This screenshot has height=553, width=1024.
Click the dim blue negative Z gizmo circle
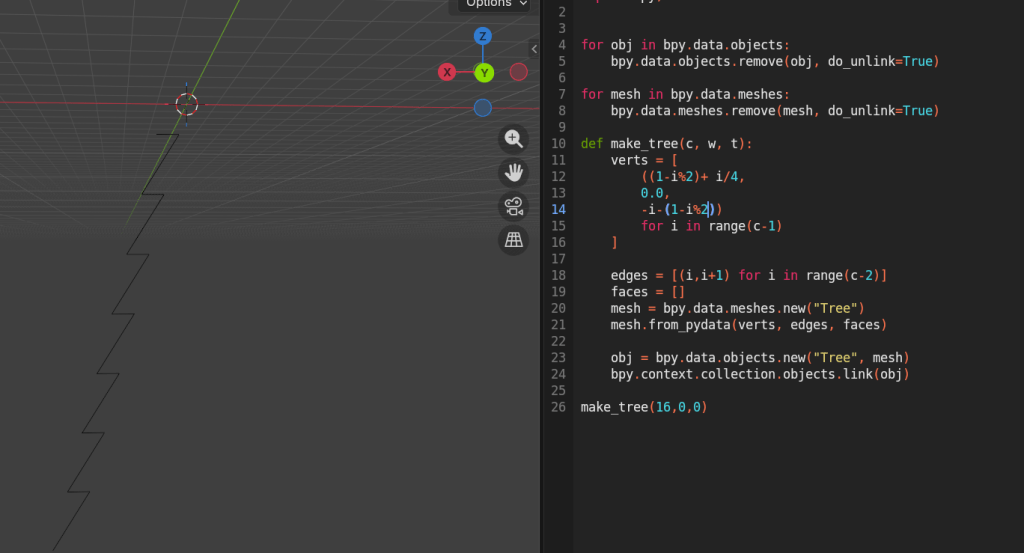pyautogui.click(x=483, y=107)
